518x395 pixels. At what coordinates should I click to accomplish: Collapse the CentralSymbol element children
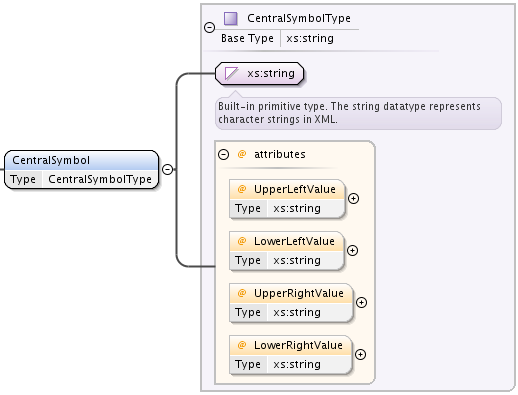(x=167, y=169)
